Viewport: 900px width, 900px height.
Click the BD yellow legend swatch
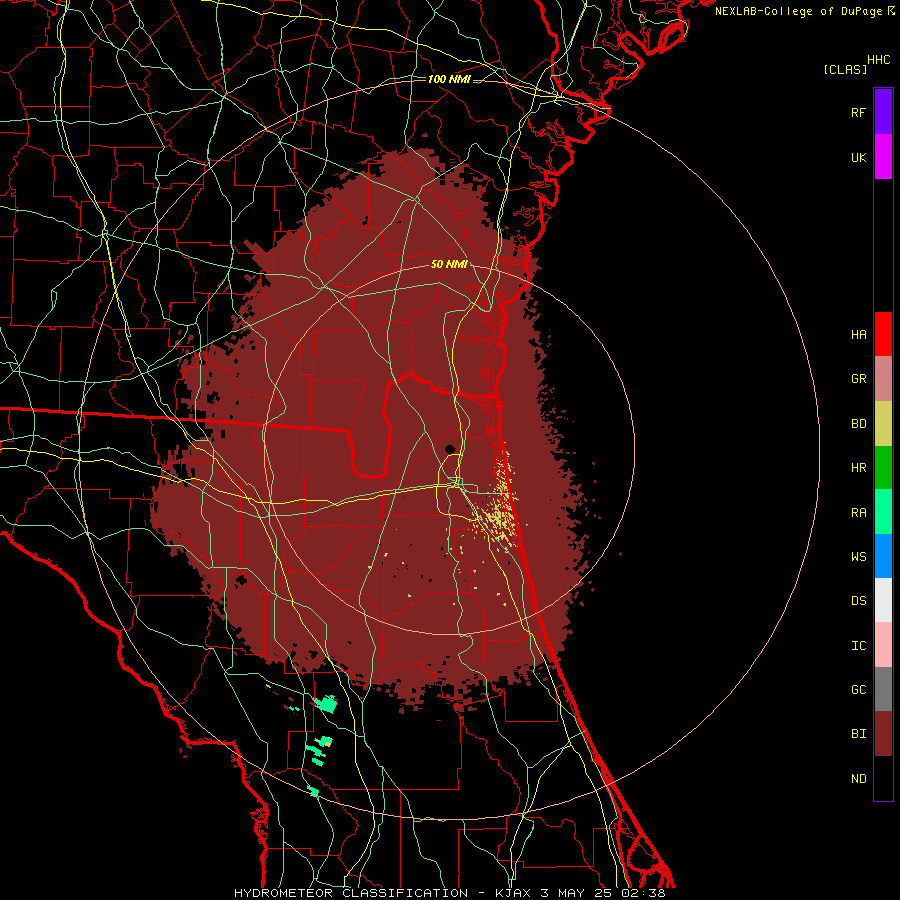(883, 424)
